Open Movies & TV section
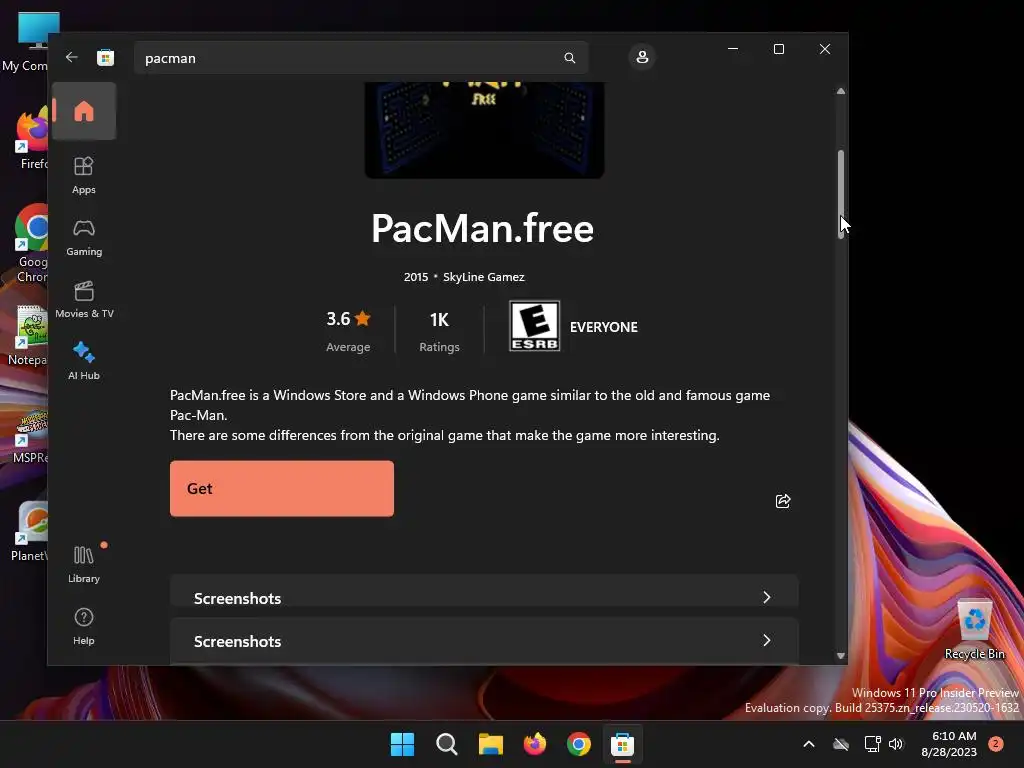1024x768 pixels. coord(84,300)
